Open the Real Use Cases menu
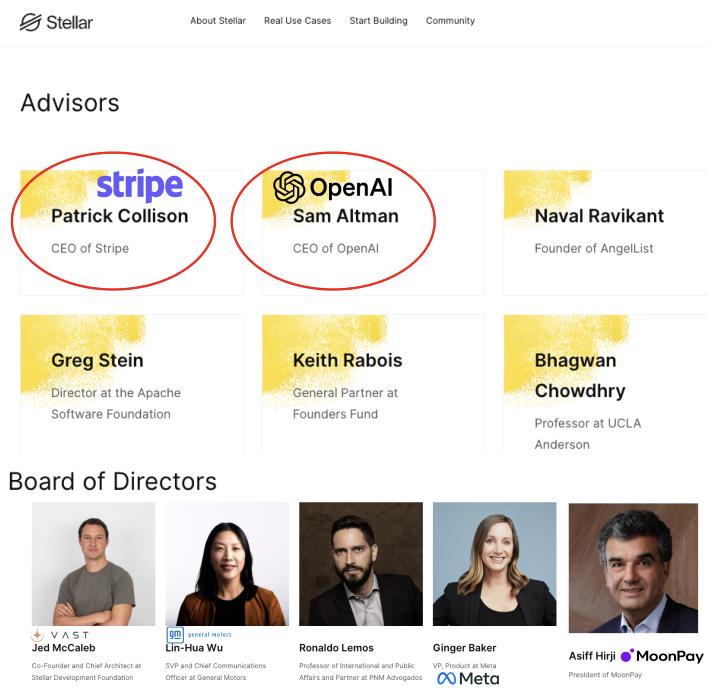The height and width of the screenshot is (688, 708). [x=298, y=21]
